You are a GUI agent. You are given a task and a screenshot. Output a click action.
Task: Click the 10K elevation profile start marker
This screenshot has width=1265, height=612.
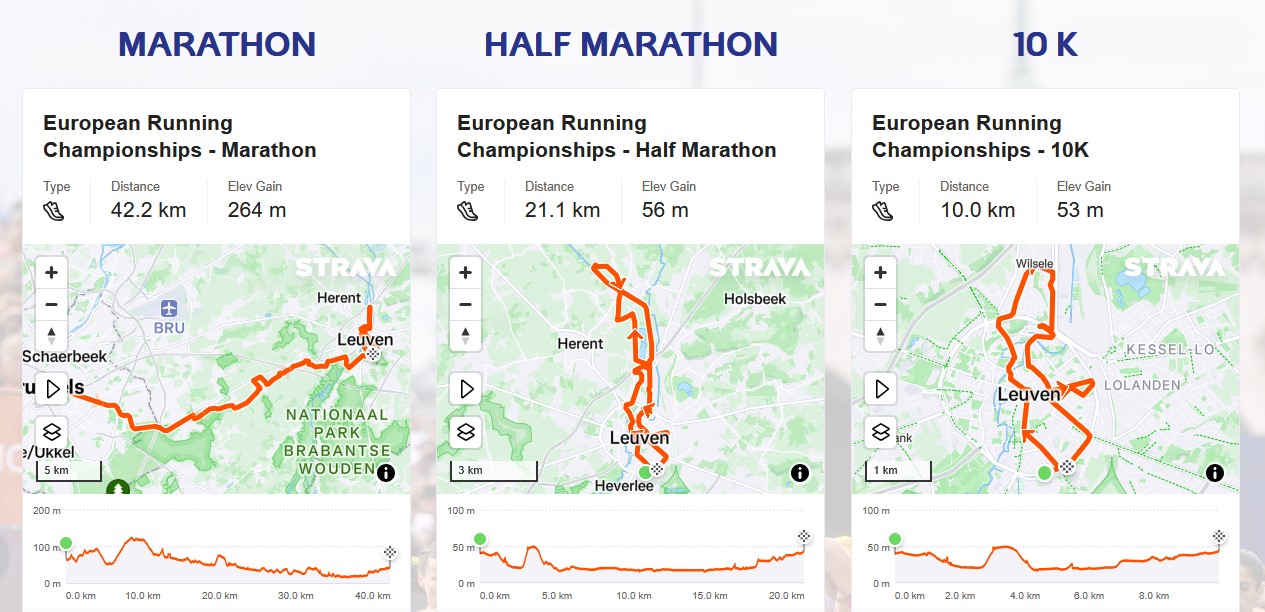tap(894, 539)
